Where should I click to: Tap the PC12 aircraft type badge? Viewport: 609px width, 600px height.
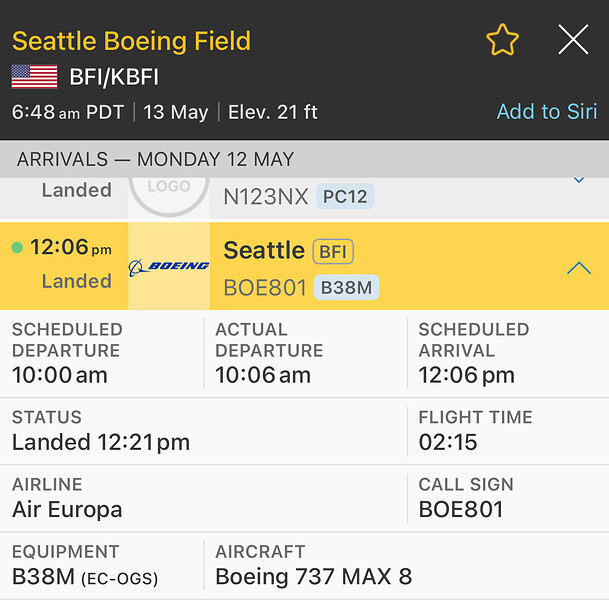(345, 197)
